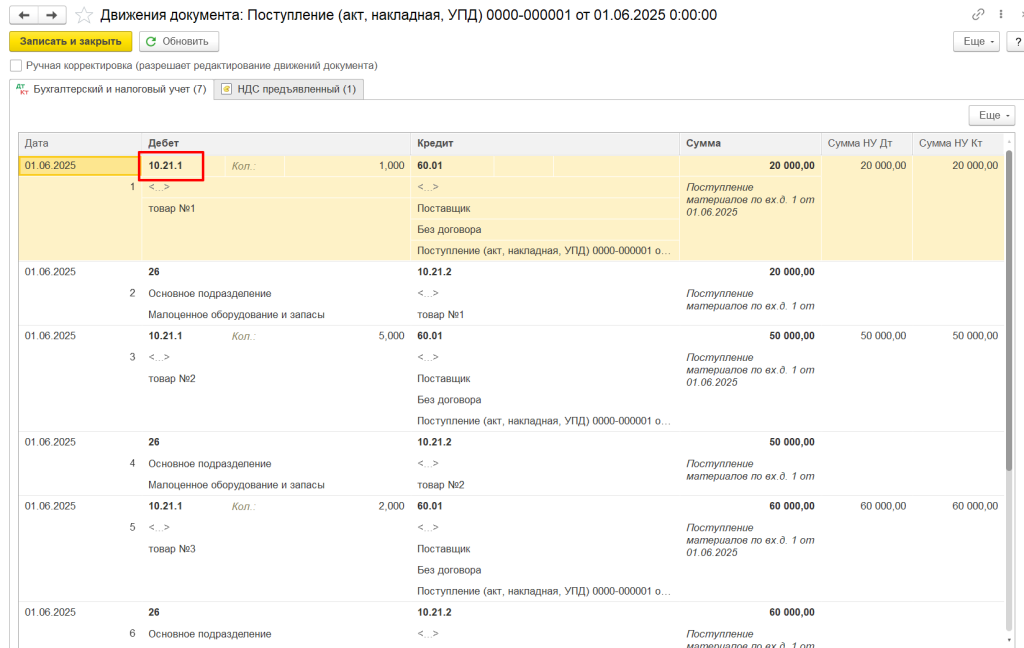Click the back navigation arrow
The height and width of the screenshot is (648, 1024).
(x=24, y=15)
